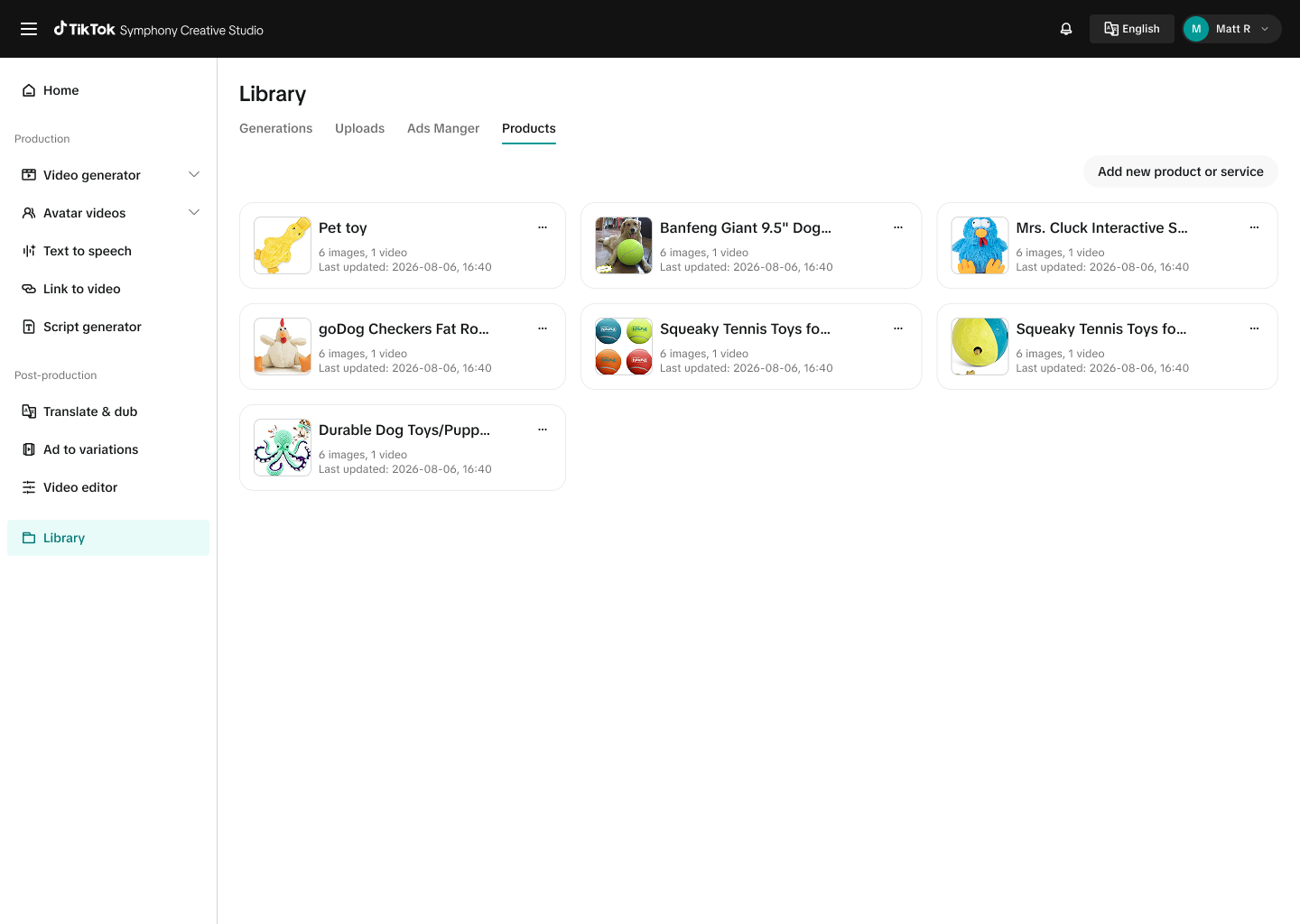Switch to the Uploads tab
1300x924 pixels.
[x=360, y=128]
